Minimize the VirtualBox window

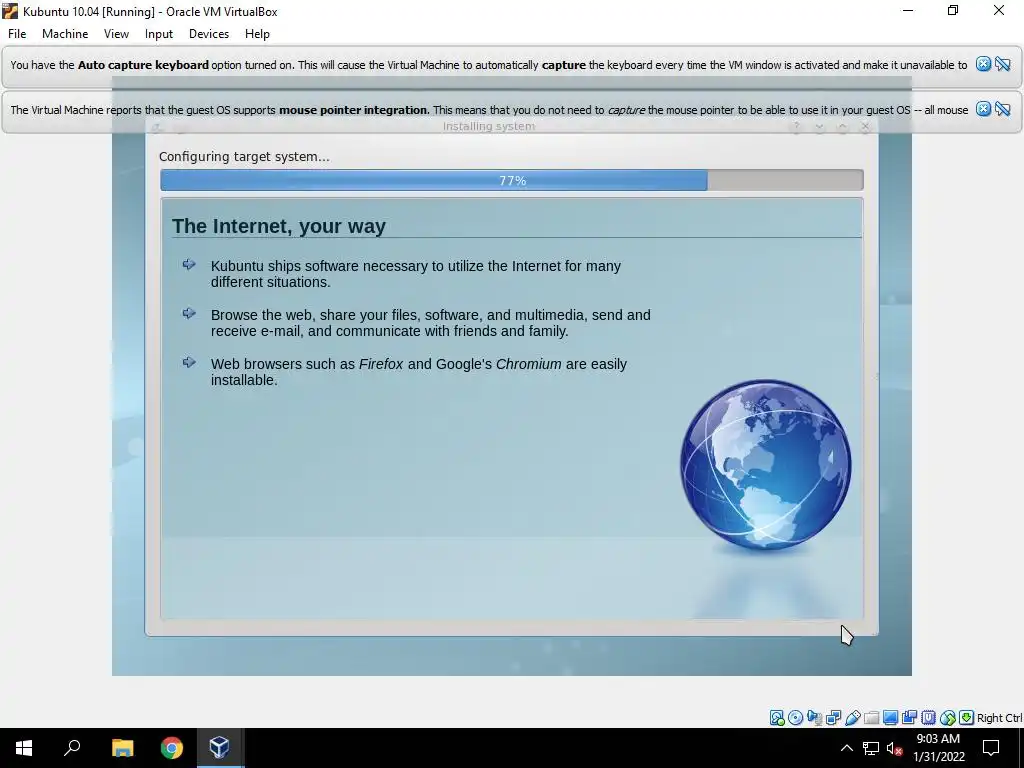[908, 10]
